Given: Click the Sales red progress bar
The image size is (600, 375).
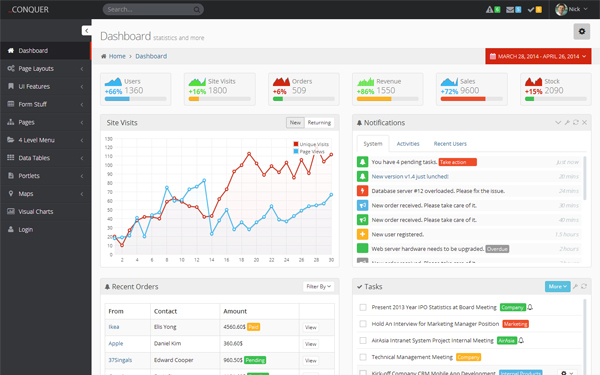Looking at the screenshot, I should [x=463, y=99].
